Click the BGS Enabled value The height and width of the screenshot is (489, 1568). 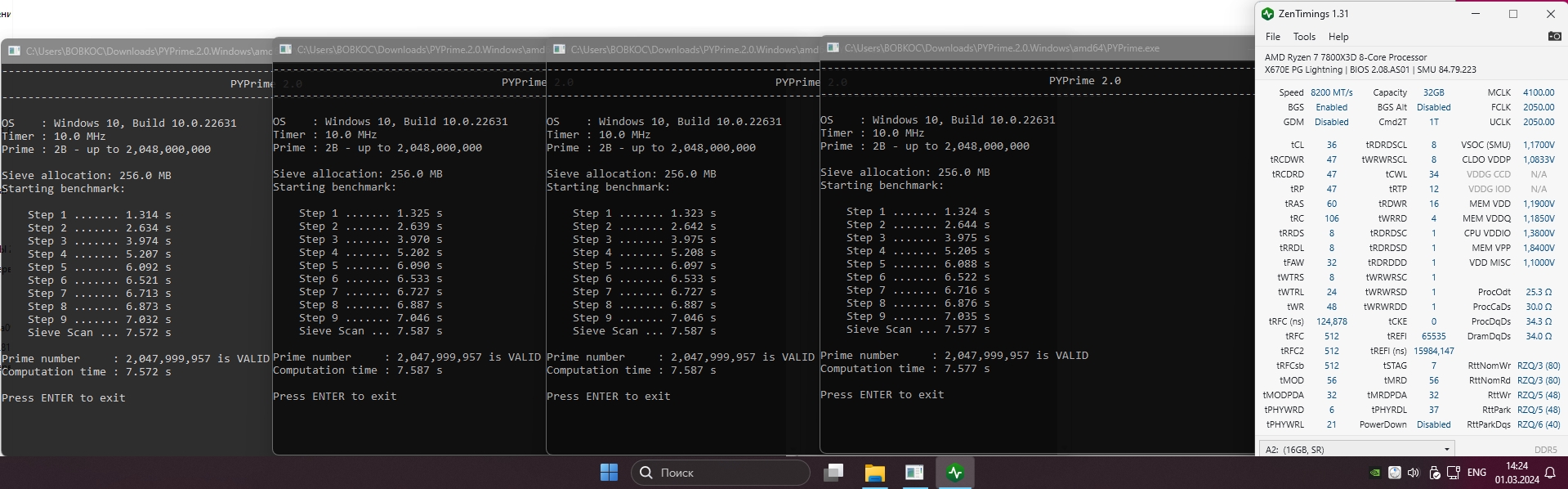1331,107
